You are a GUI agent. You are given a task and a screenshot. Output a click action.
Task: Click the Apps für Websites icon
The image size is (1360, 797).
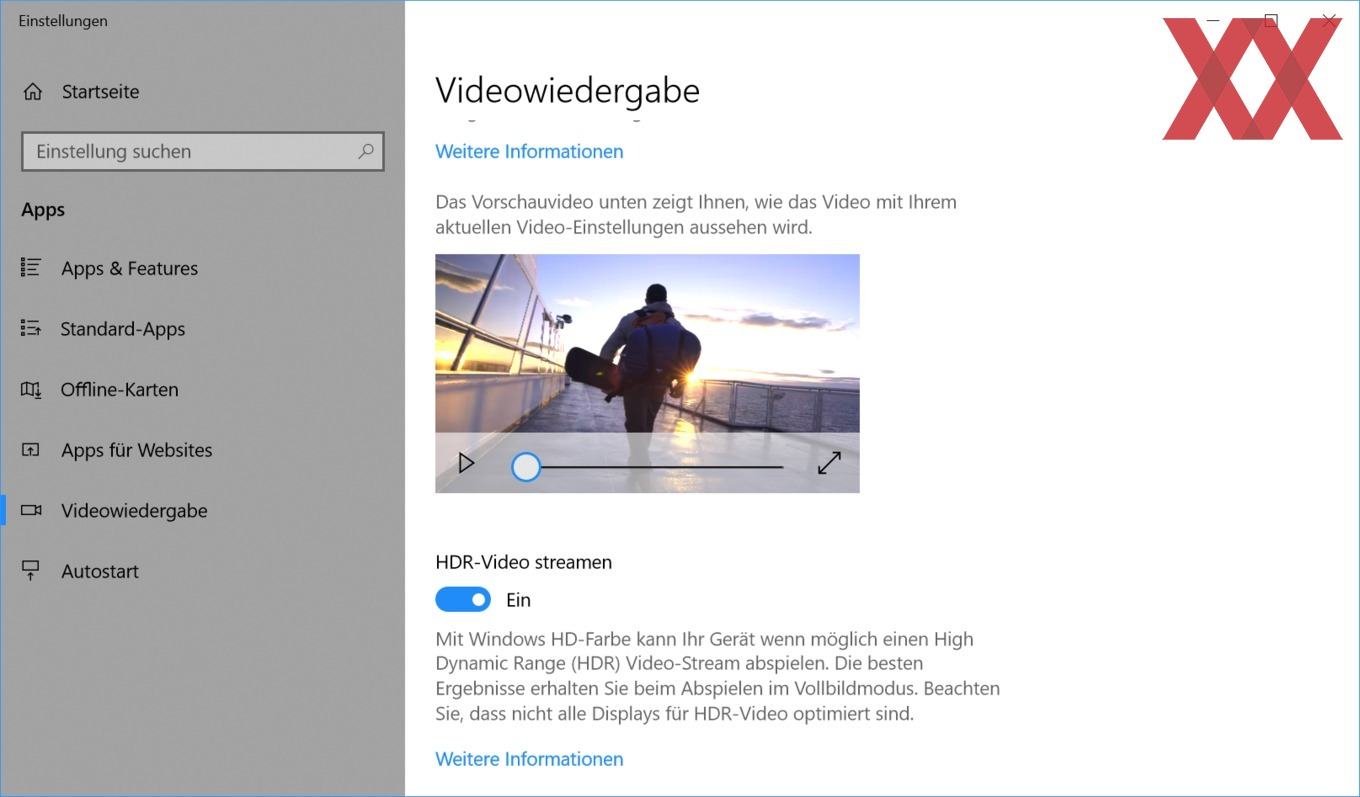coord(31,450)
